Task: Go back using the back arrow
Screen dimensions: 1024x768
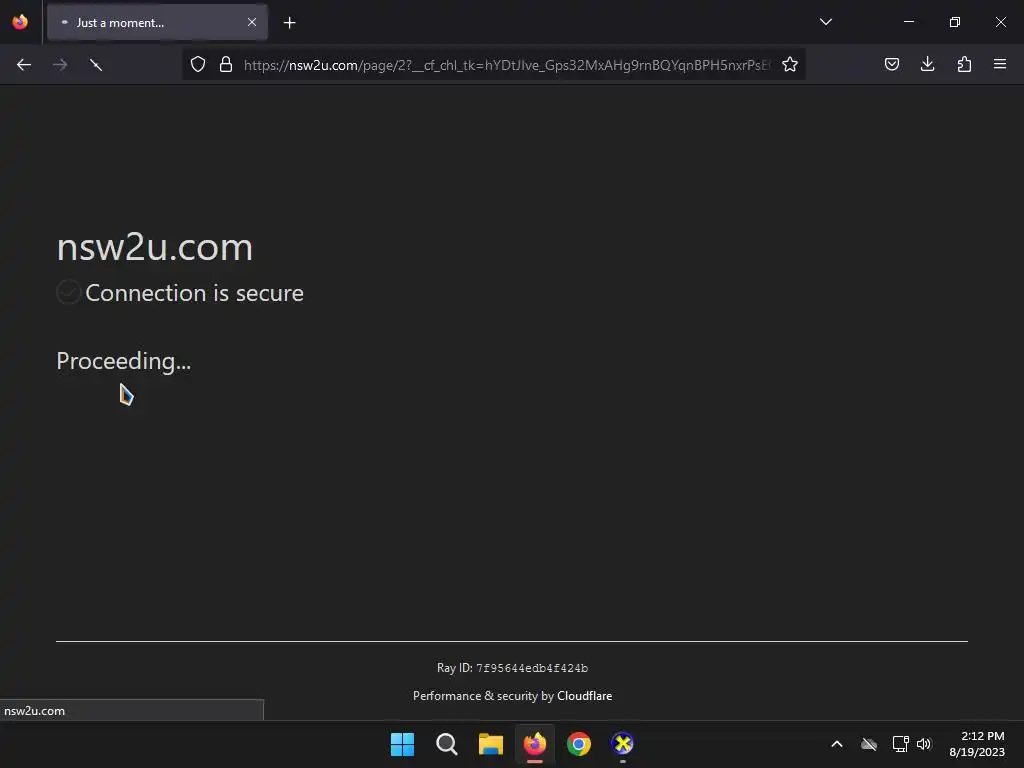Action: (24, 65)
